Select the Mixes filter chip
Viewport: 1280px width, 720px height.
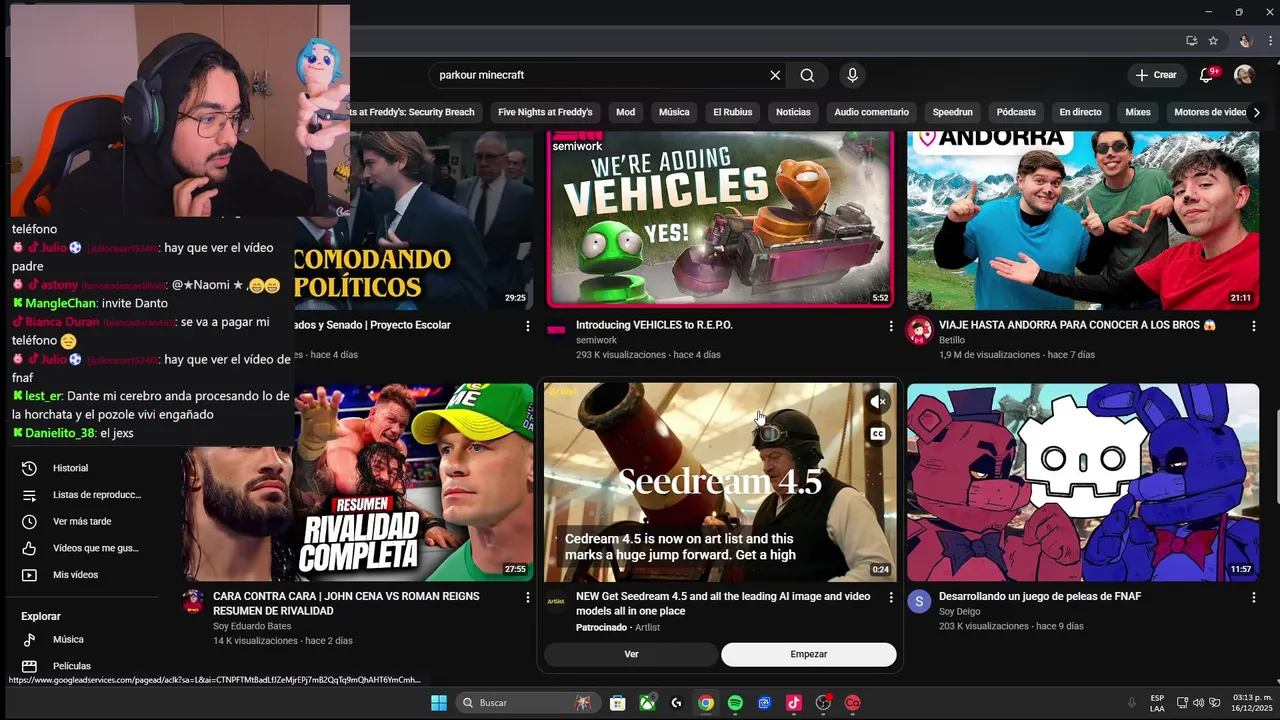[1138, 112]
